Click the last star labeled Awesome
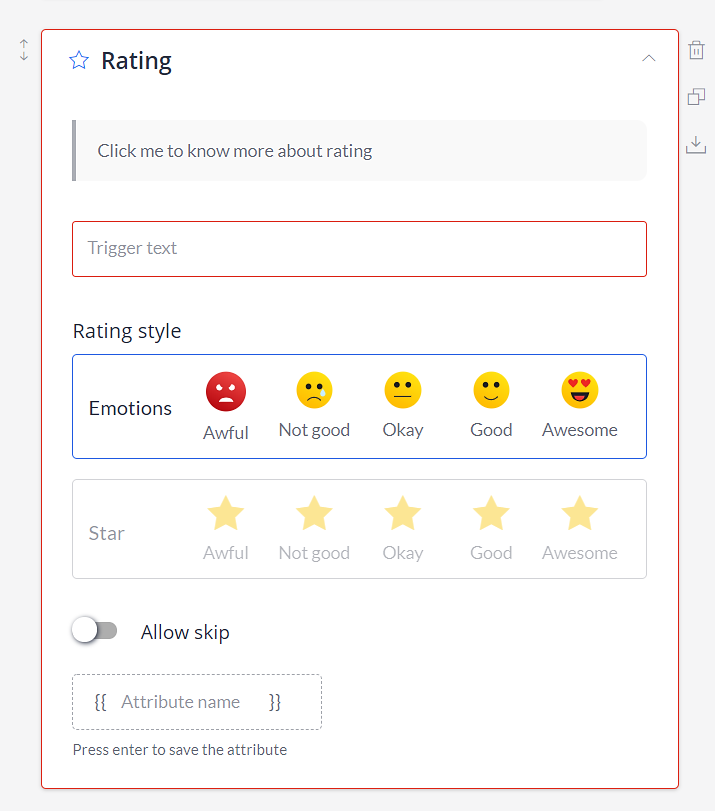 (579, 514)
